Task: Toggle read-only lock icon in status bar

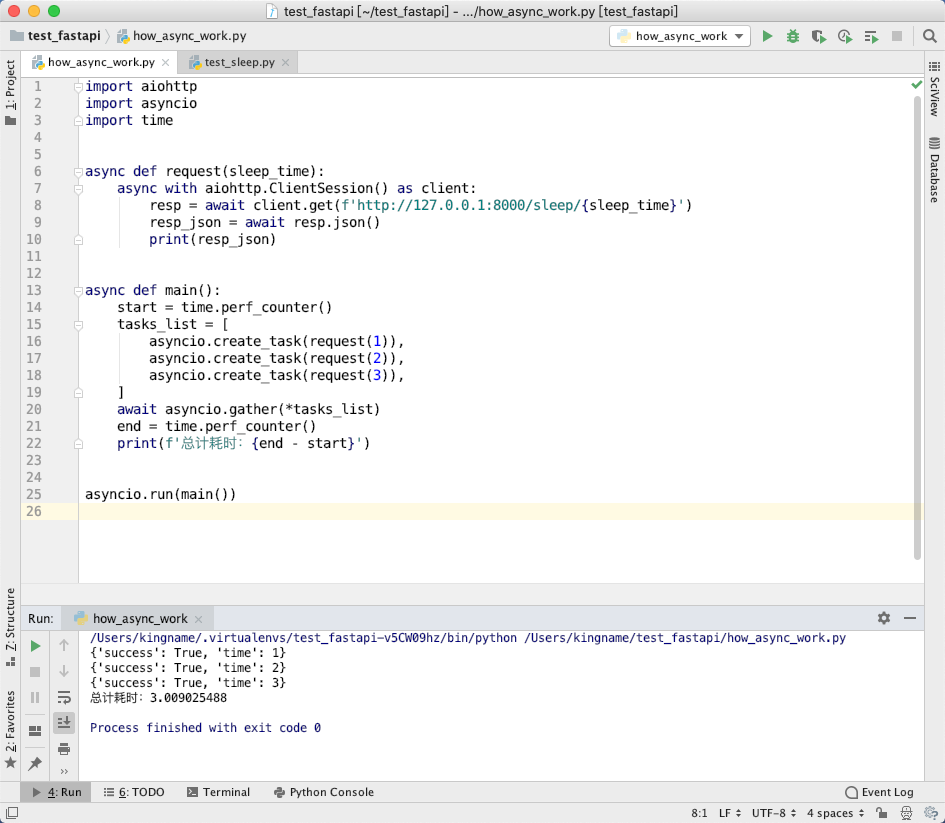Action: [x=881, y=813]
